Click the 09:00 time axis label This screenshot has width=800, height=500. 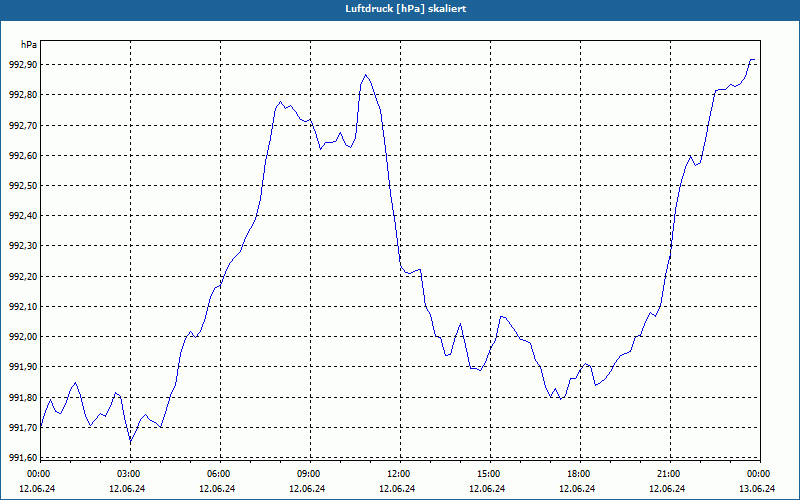coord(310,474)
